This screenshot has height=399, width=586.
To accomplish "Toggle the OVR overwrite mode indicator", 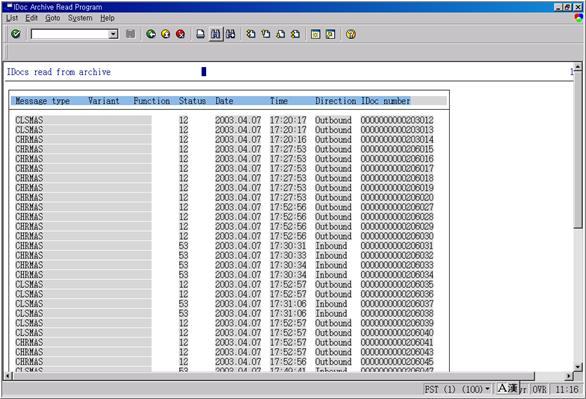I will (x=539, y=389).
